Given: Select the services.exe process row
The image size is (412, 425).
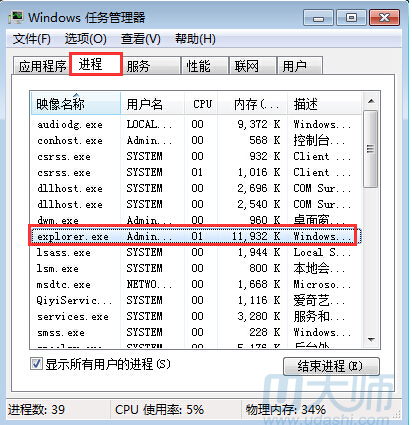Looking at the screenshot, I should coord(195,316).
